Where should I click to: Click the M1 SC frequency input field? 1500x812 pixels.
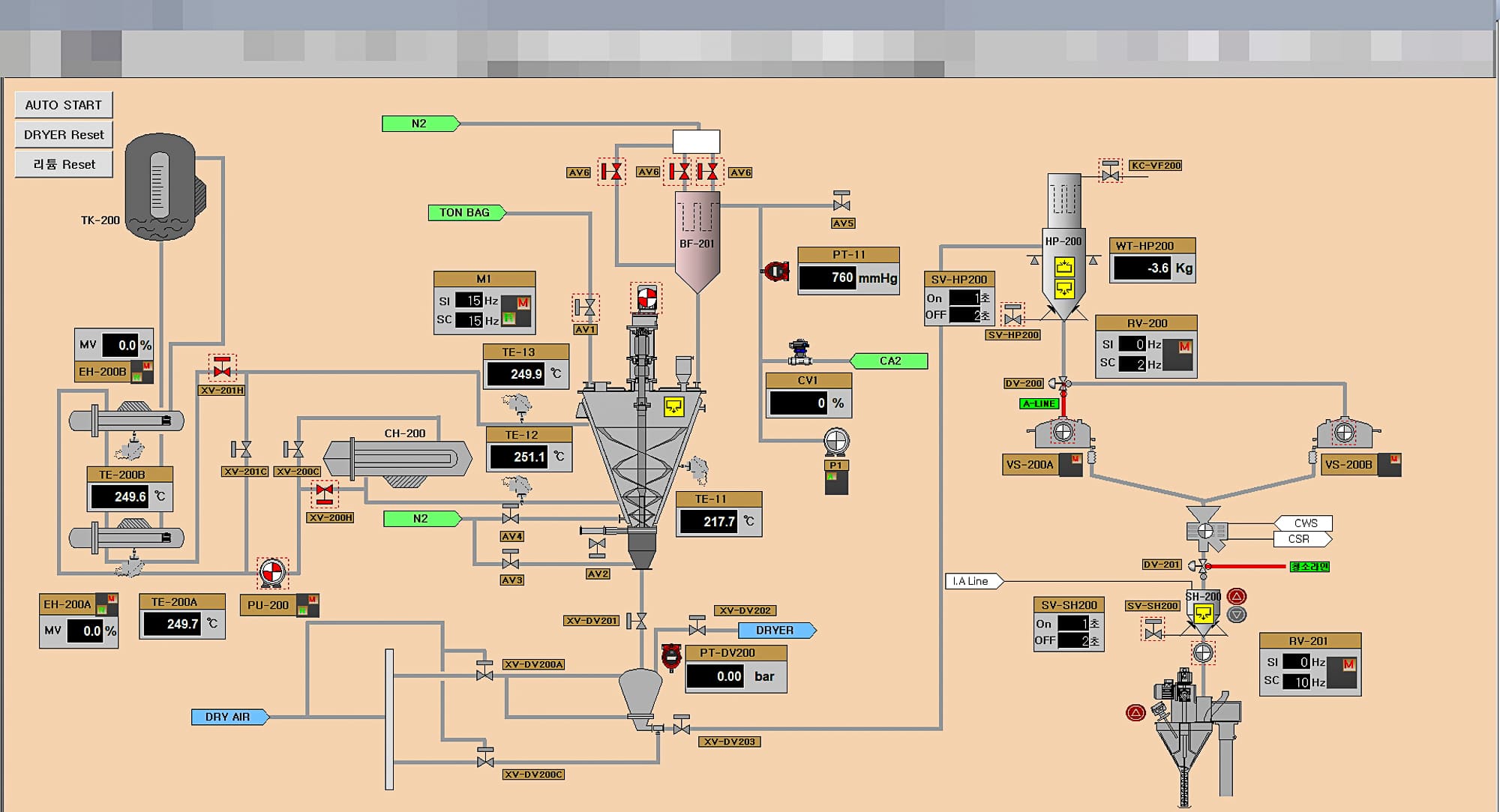click(469, 320)
